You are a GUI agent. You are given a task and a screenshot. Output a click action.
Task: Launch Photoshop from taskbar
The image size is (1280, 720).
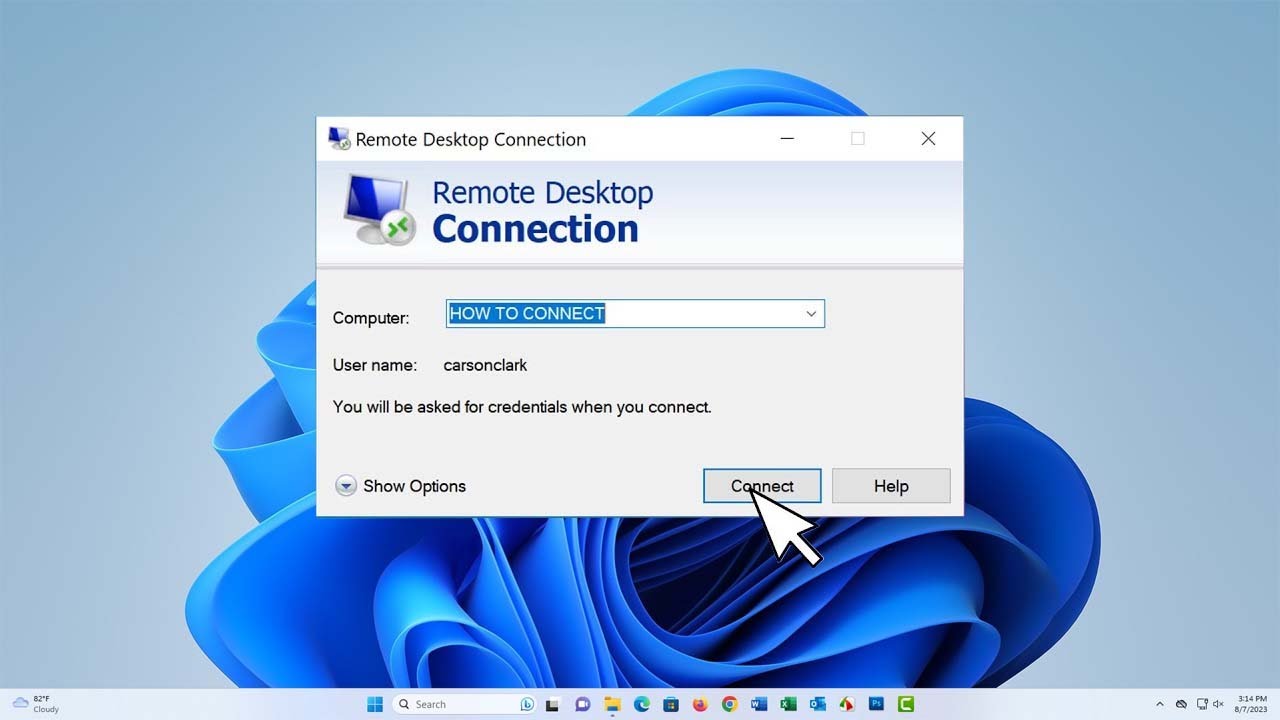[877, 704]
